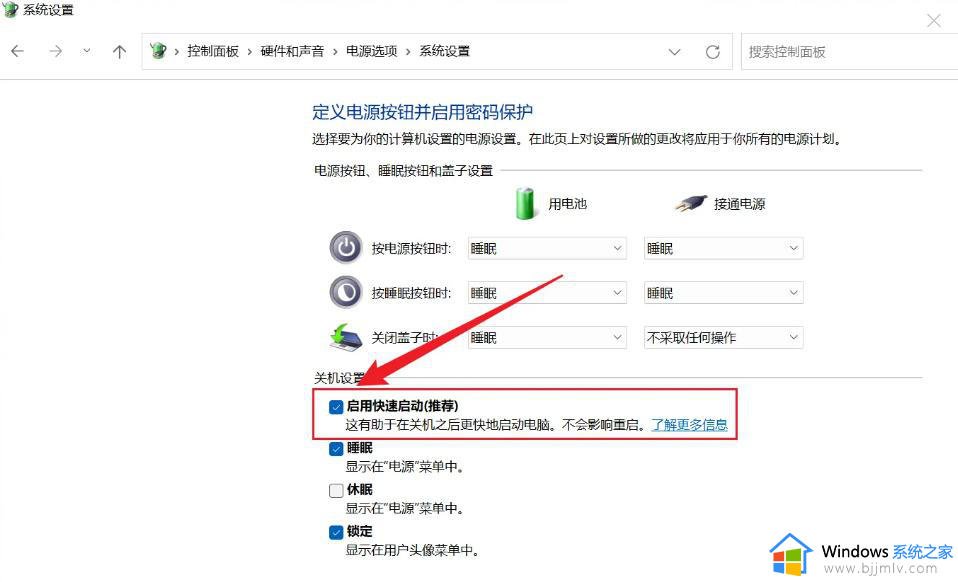Close the 系统设置 window
958x582 pixels.
[933, 21]
